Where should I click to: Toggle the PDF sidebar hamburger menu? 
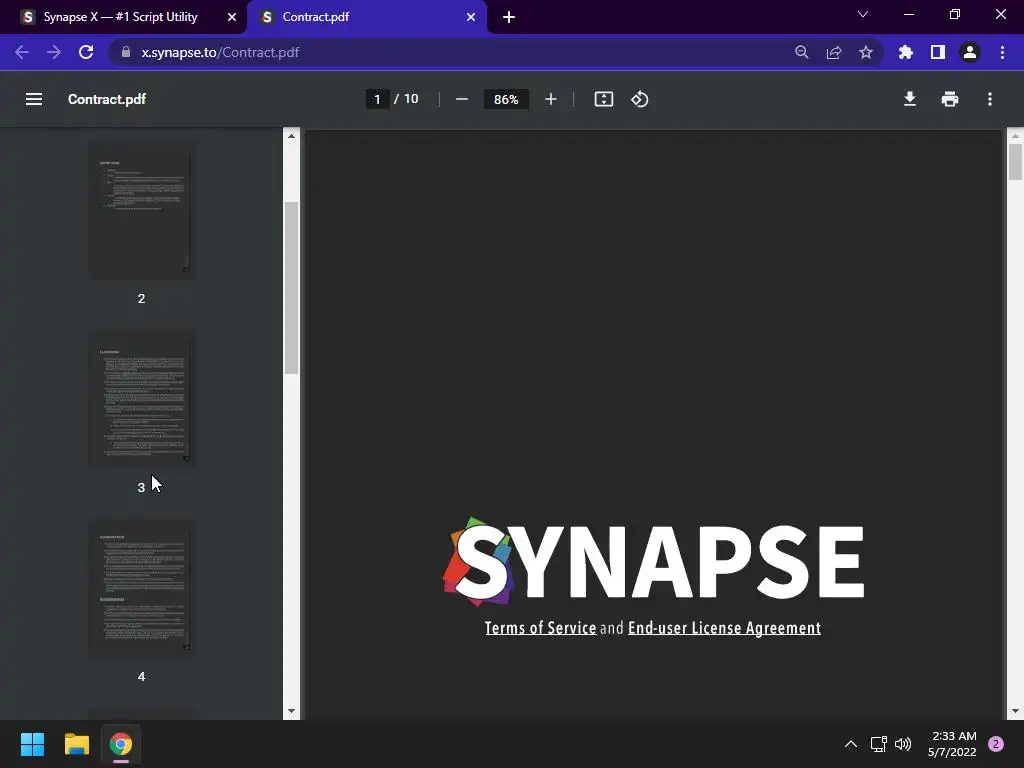click(34, 99)
